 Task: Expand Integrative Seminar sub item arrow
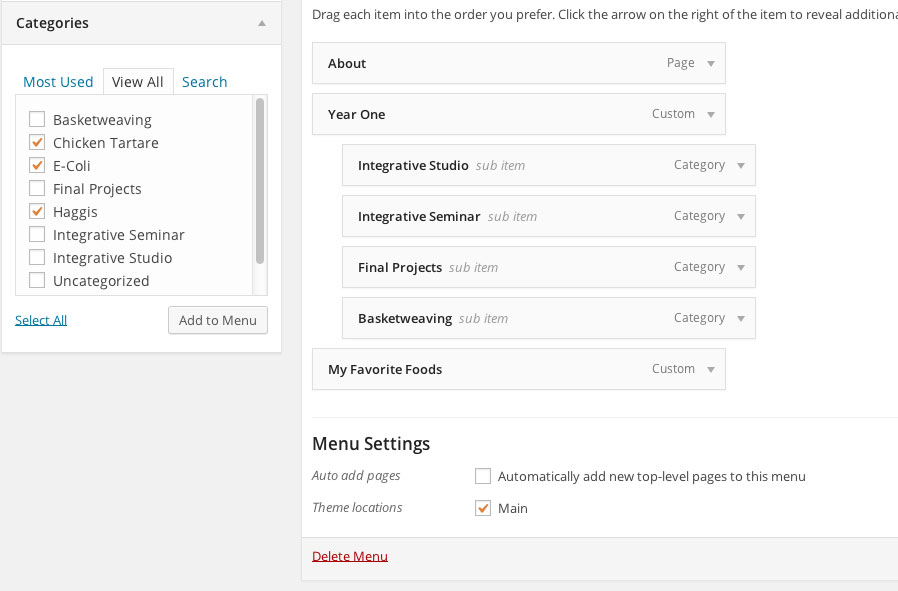click(x=741, y=216)
